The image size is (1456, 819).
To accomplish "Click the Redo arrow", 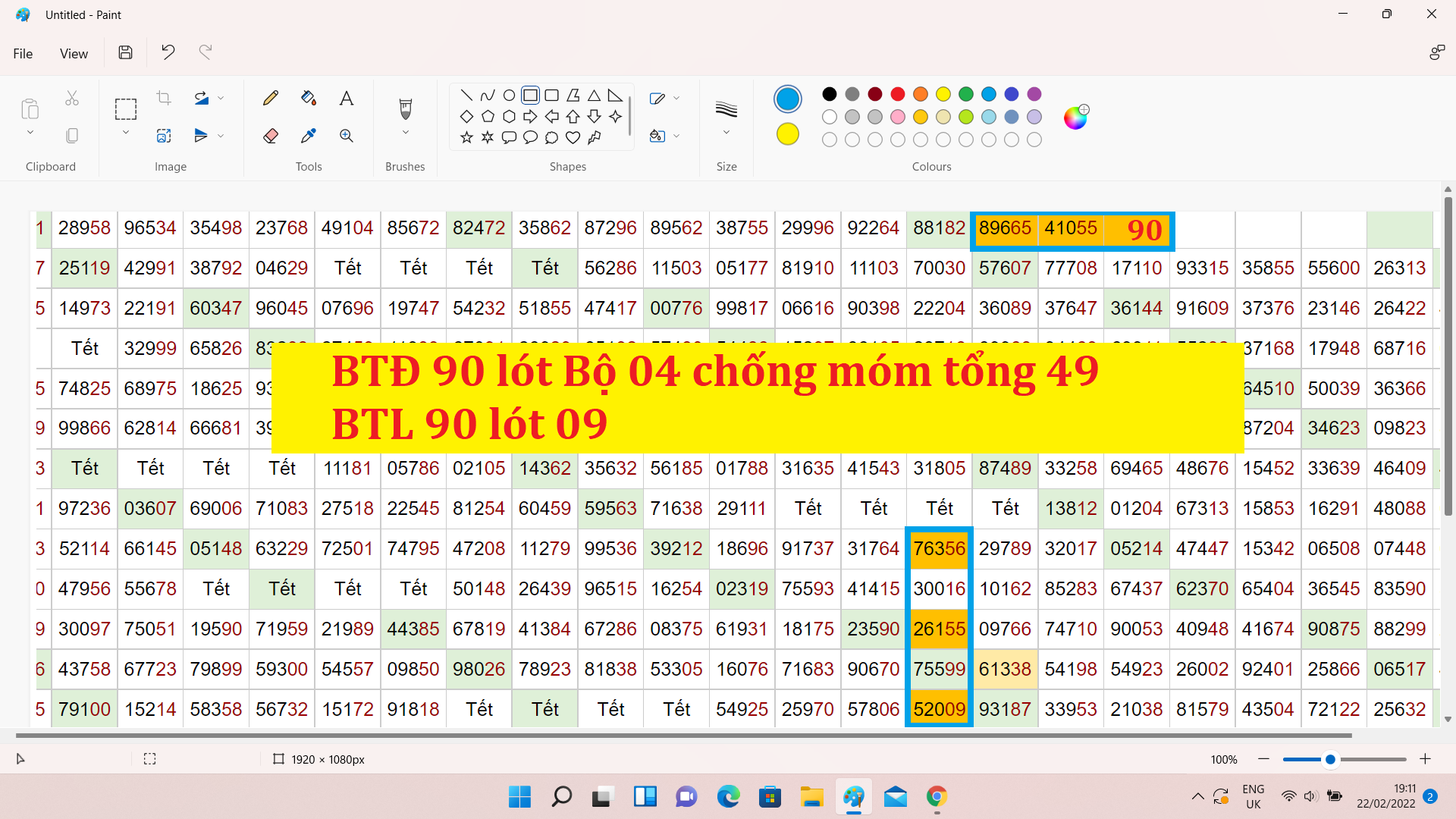I will pos(205,52).
